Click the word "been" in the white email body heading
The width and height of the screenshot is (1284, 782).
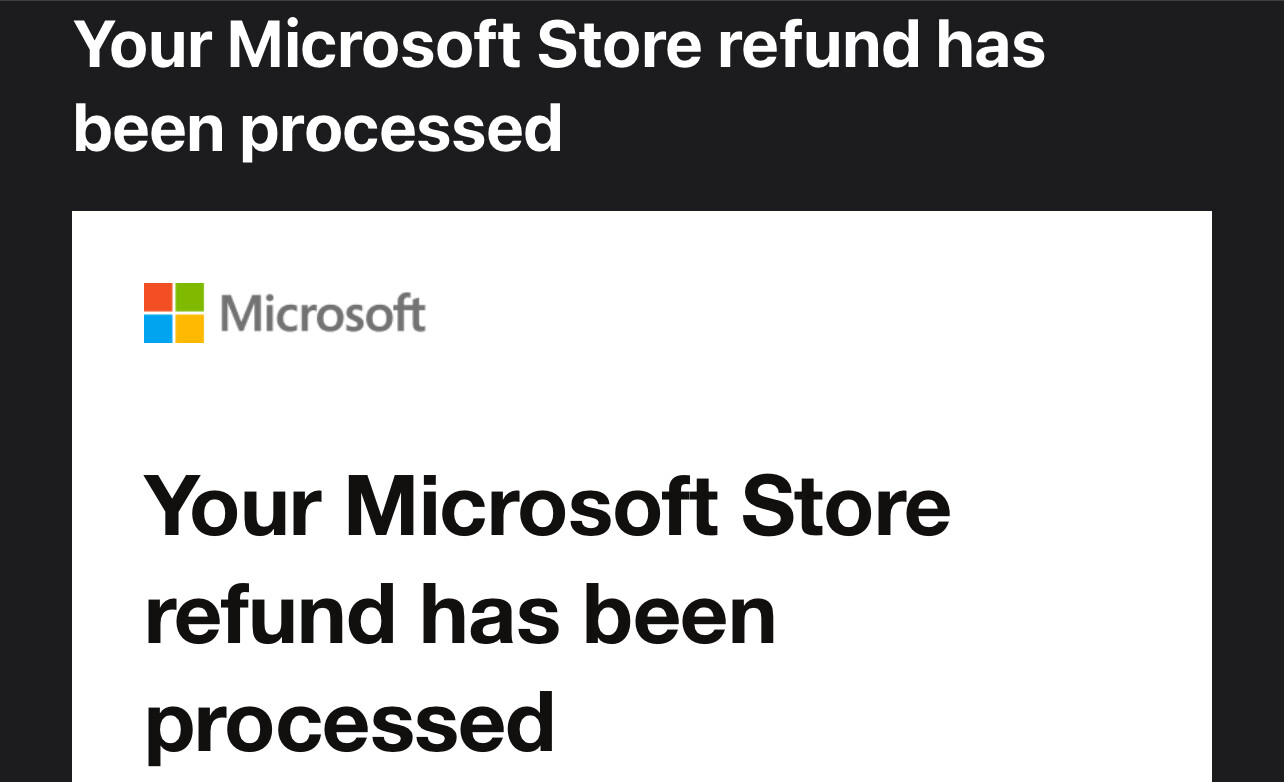[x=680, y=613]
